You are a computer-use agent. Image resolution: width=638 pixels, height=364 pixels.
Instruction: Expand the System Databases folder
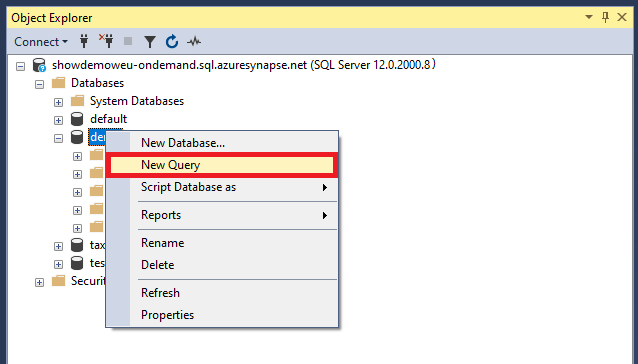coord(59,102)
